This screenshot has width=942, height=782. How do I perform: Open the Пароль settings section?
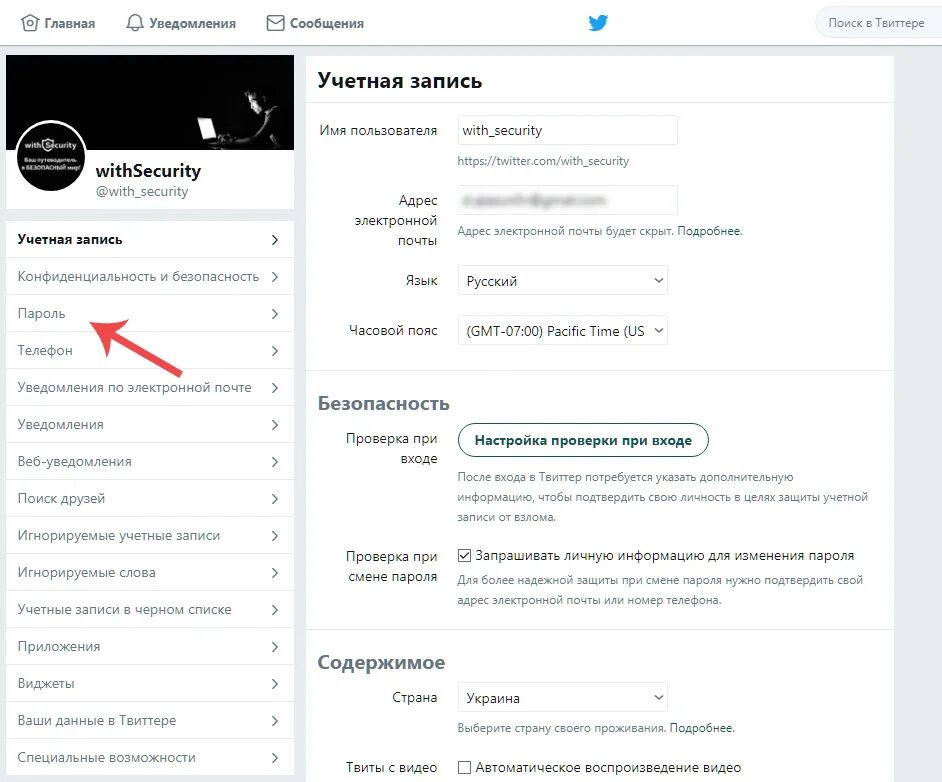tap(150, 314)
